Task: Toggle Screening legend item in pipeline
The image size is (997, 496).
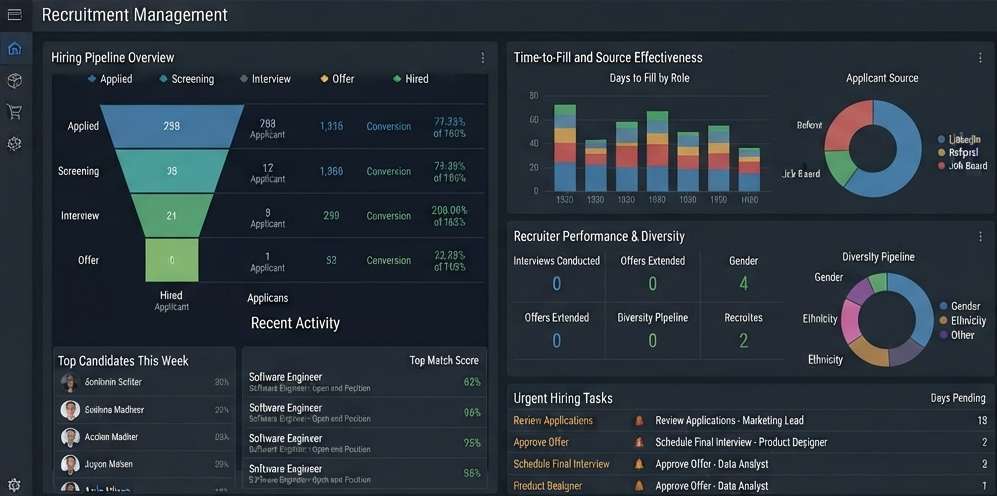Action: 186,79
